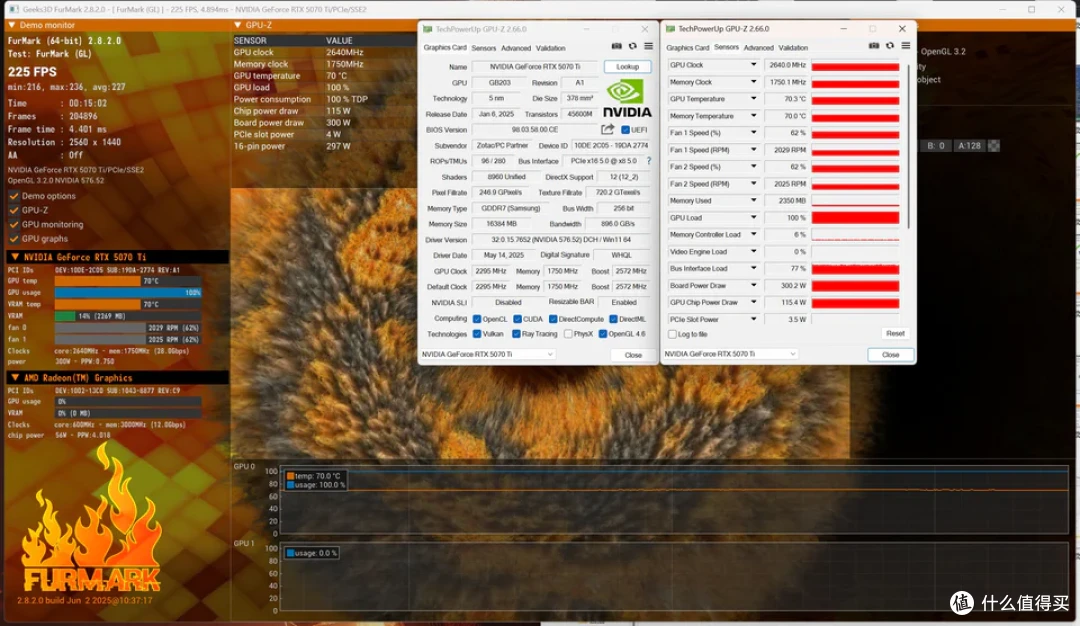The image size is (1080, 626).
Task: Click the Sensors window vertical scrollbar
Action: 909,145
